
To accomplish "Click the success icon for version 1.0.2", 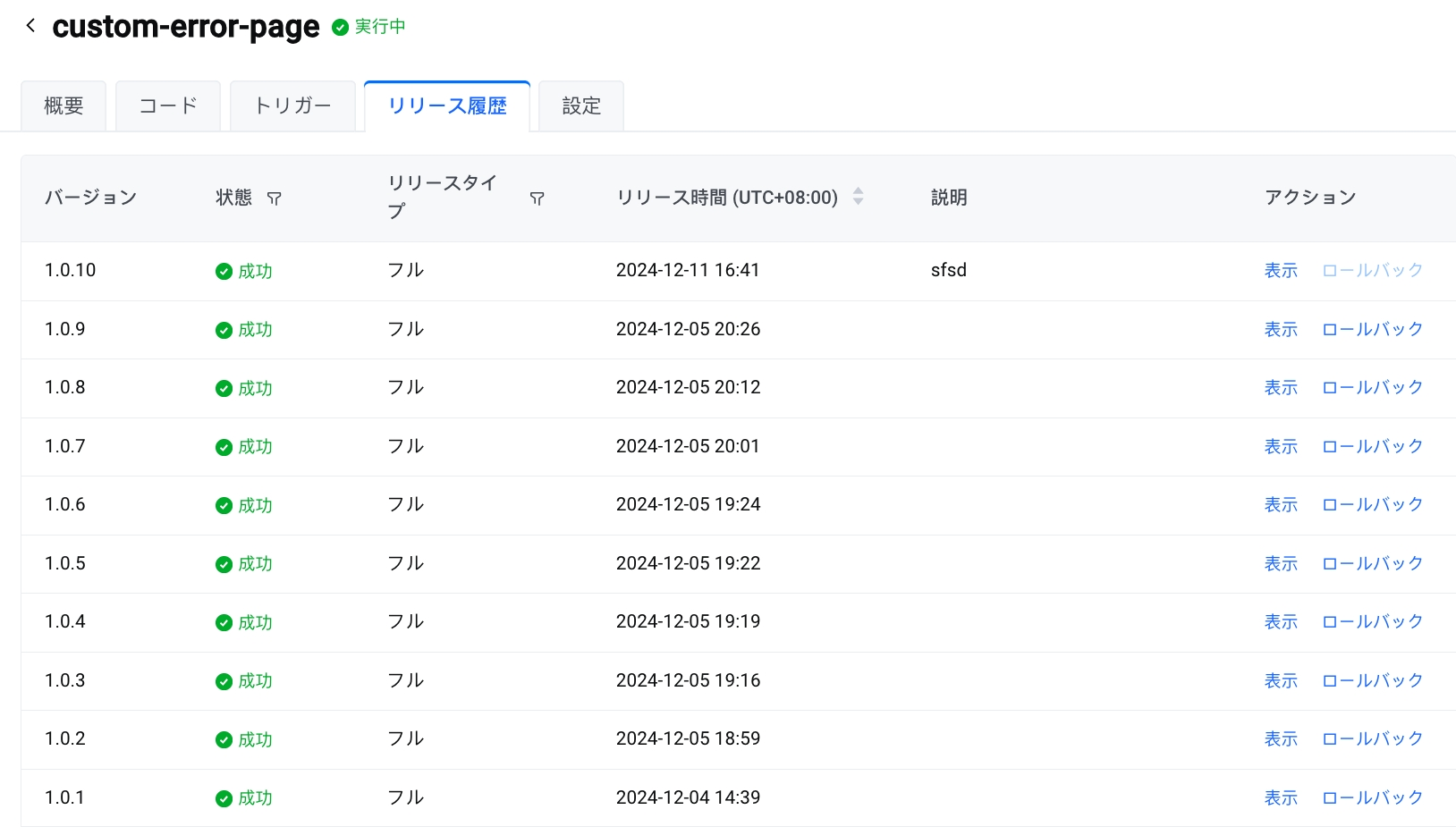I will coord(224,740).
